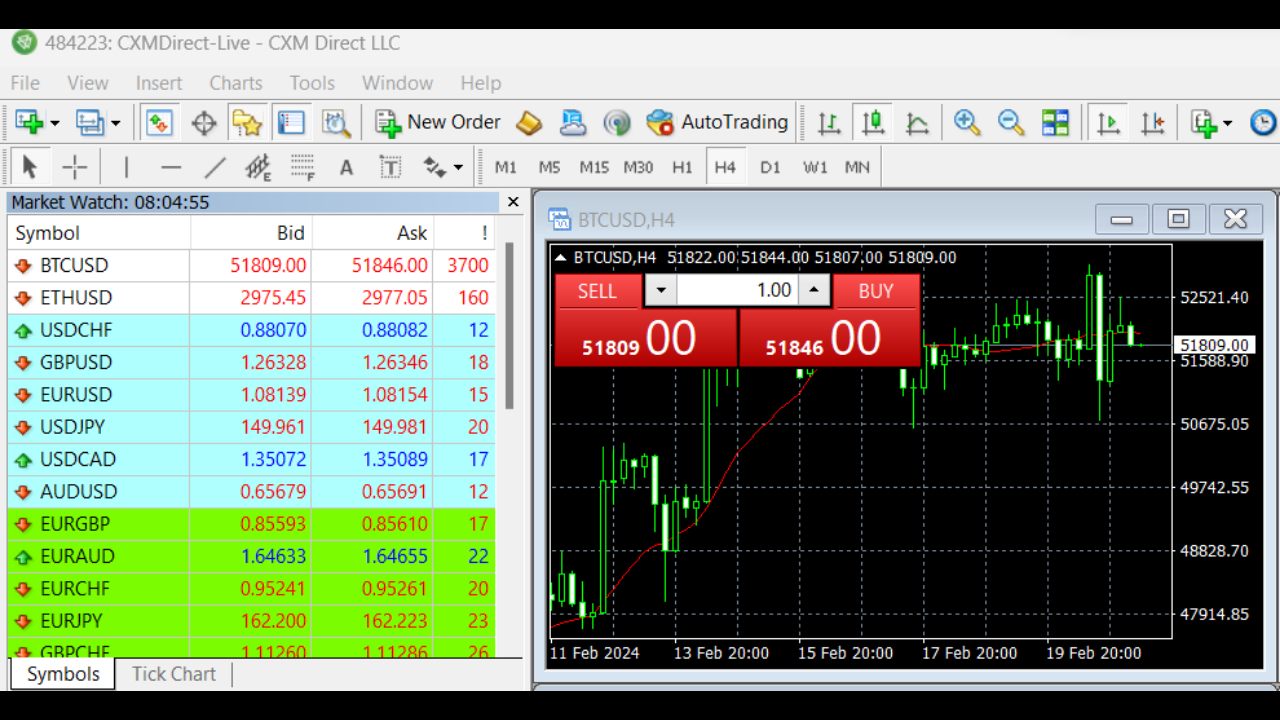Click Zoom Out magnifier icon
This screenshot has height=720, width=1280.
click(x=1011, y=122)
